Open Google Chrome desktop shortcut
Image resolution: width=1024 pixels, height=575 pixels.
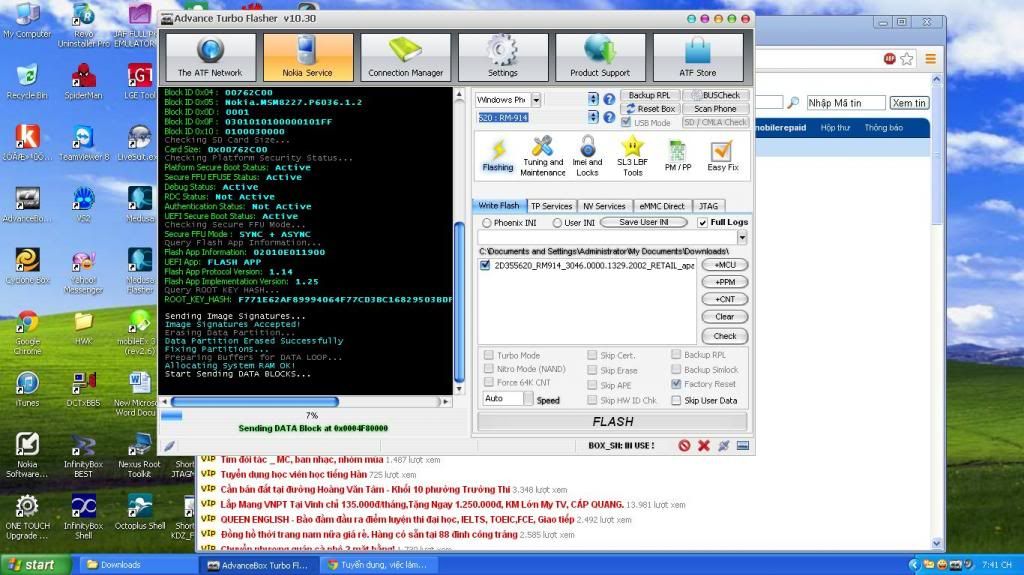pos(27,332)
